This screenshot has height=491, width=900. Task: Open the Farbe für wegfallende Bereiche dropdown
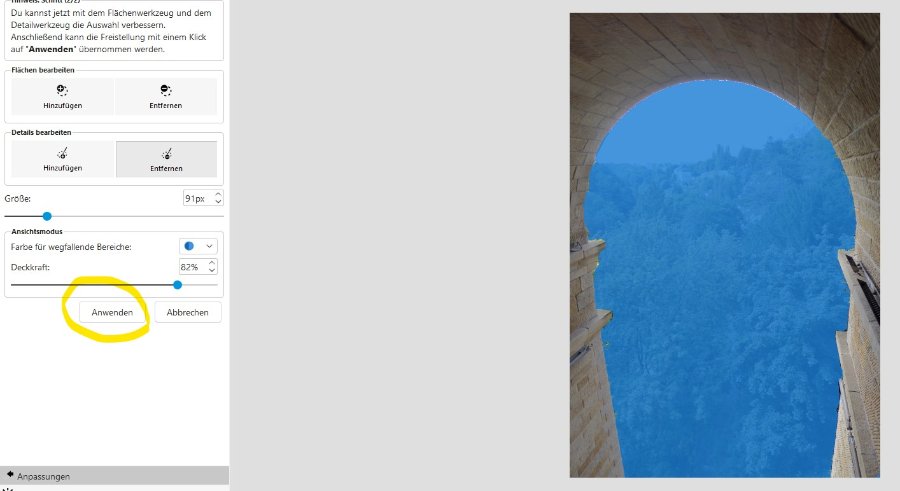[198, 246]
